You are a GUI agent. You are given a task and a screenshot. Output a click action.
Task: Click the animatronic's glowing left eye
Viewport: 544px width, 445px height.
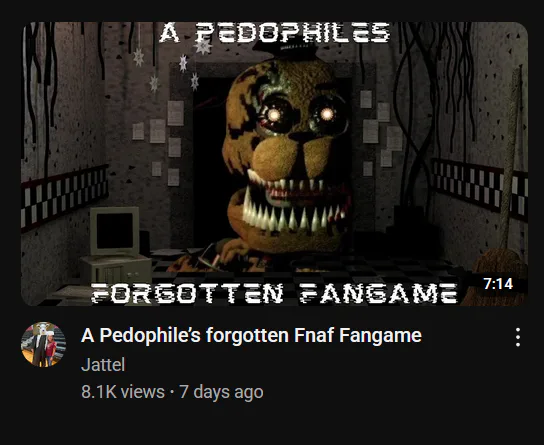pos(274,115)
